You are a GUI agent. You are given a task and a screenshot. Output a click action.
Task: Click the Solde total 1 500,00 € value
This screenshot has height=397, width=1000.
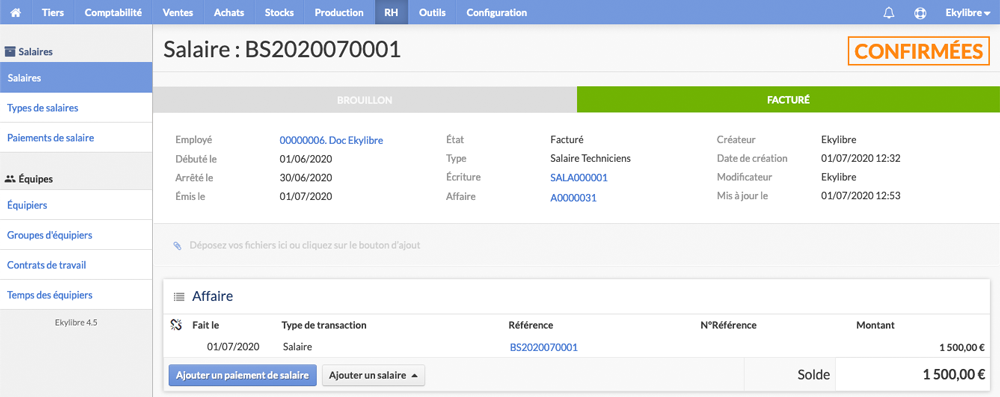point(953,375)
